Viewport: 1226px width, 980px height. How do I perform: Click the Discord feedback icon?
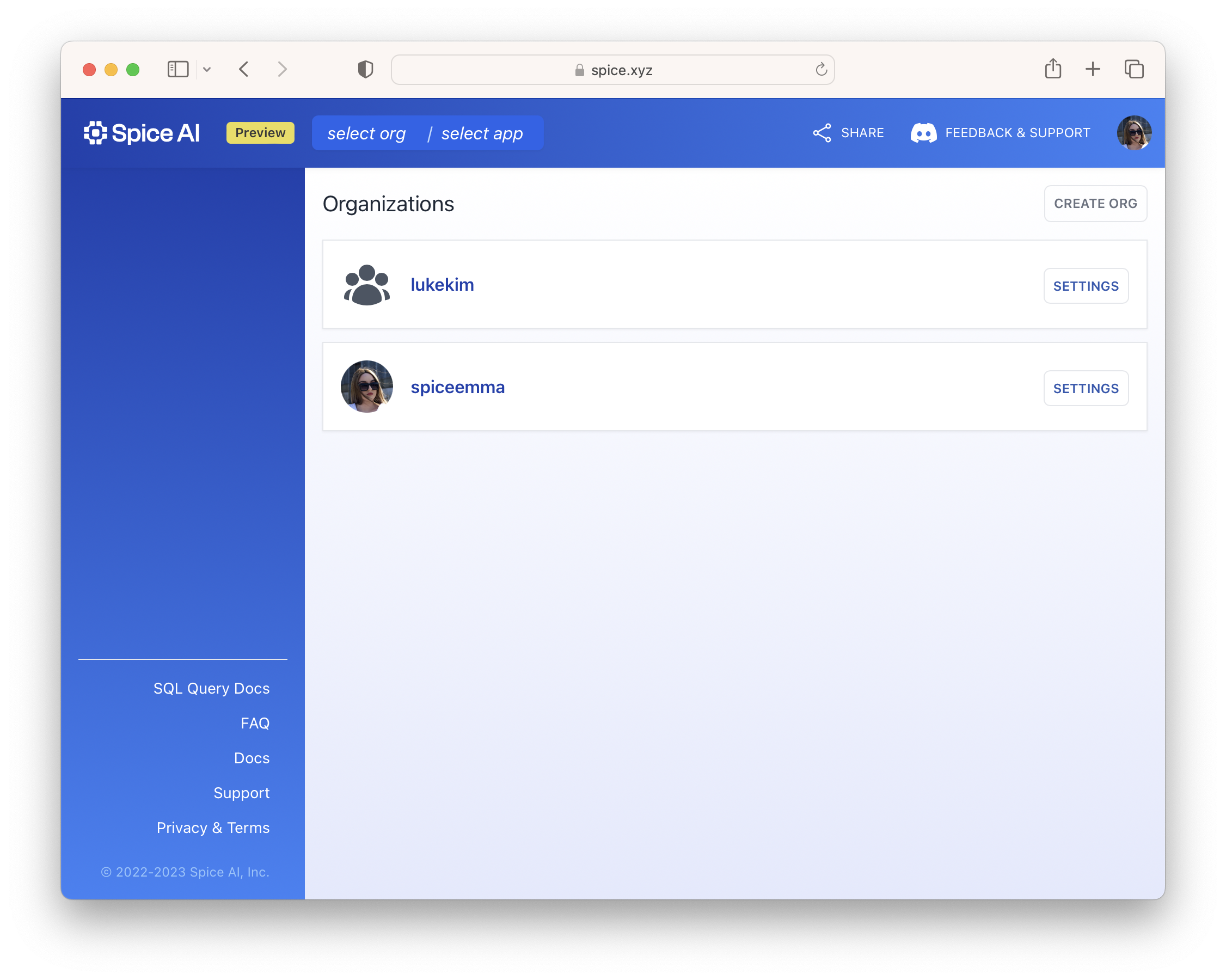923,133
